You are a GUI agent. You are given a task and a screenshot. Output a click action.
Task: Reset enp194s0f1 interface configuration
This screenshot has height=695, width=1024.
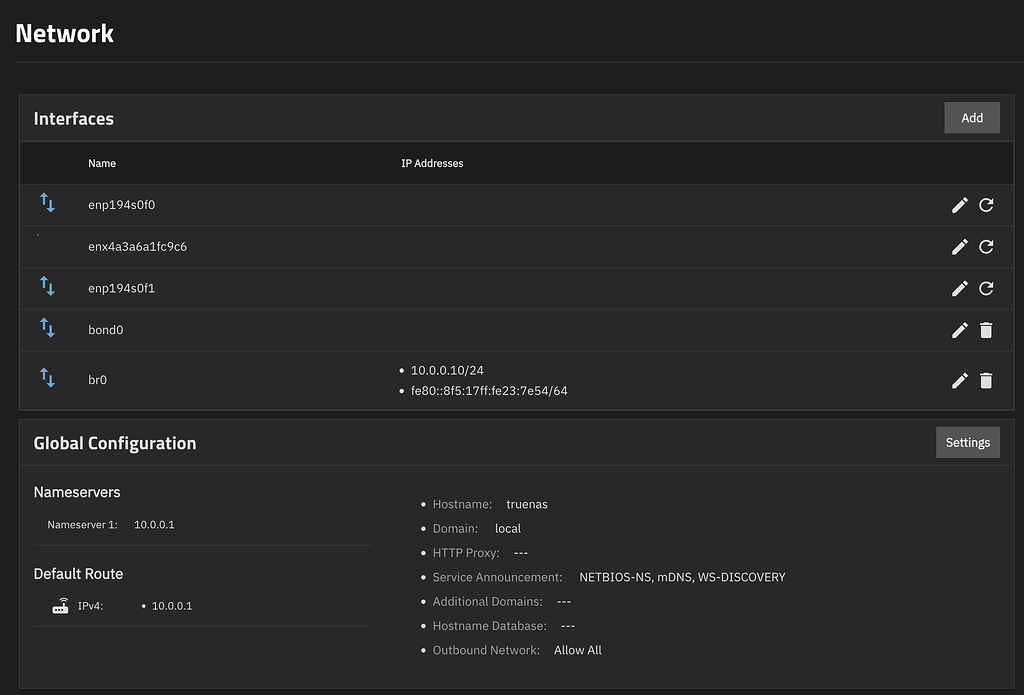click(986, 288)
